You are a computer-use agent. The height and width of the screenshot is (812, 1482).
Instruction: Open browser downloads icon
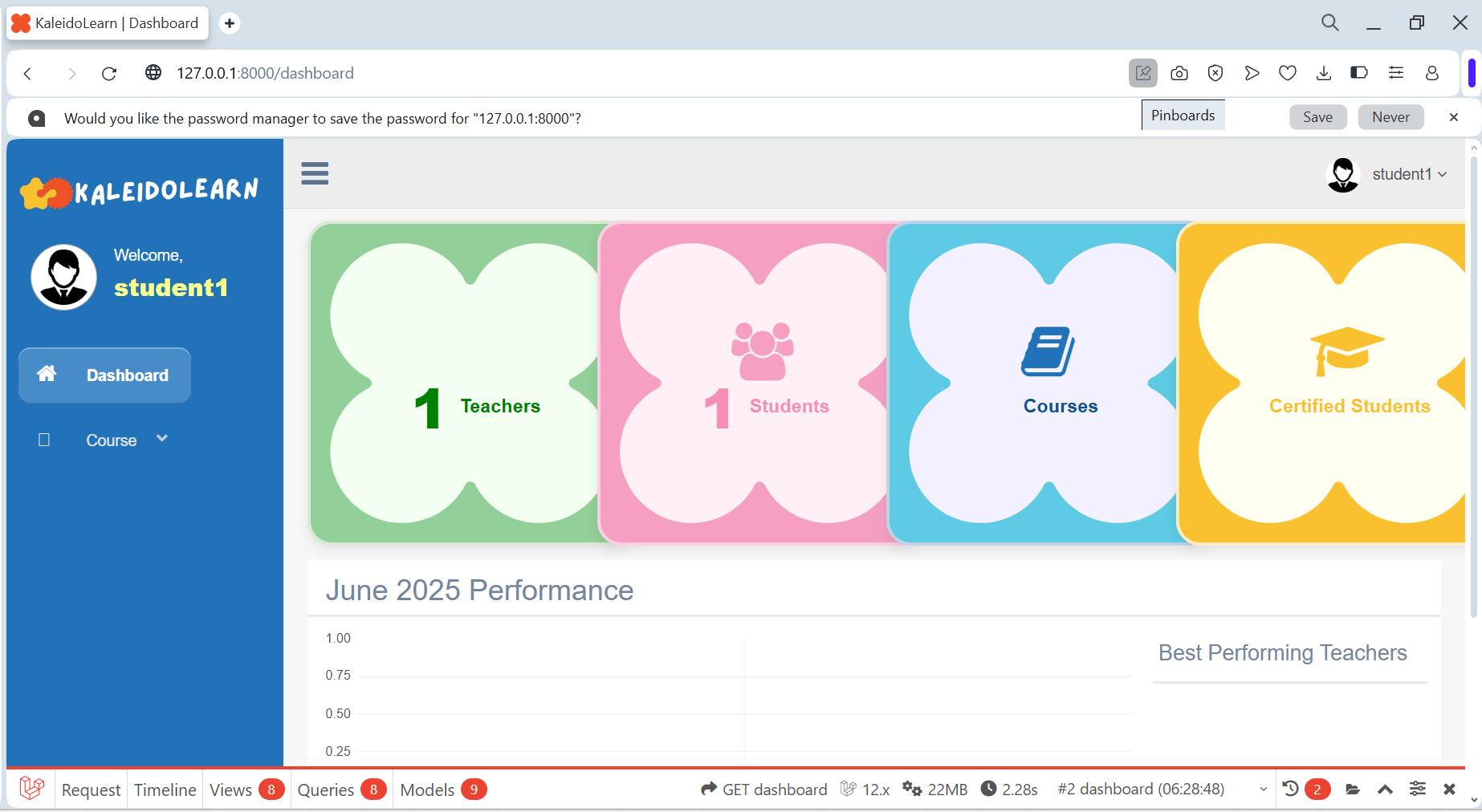[1324, 73]
